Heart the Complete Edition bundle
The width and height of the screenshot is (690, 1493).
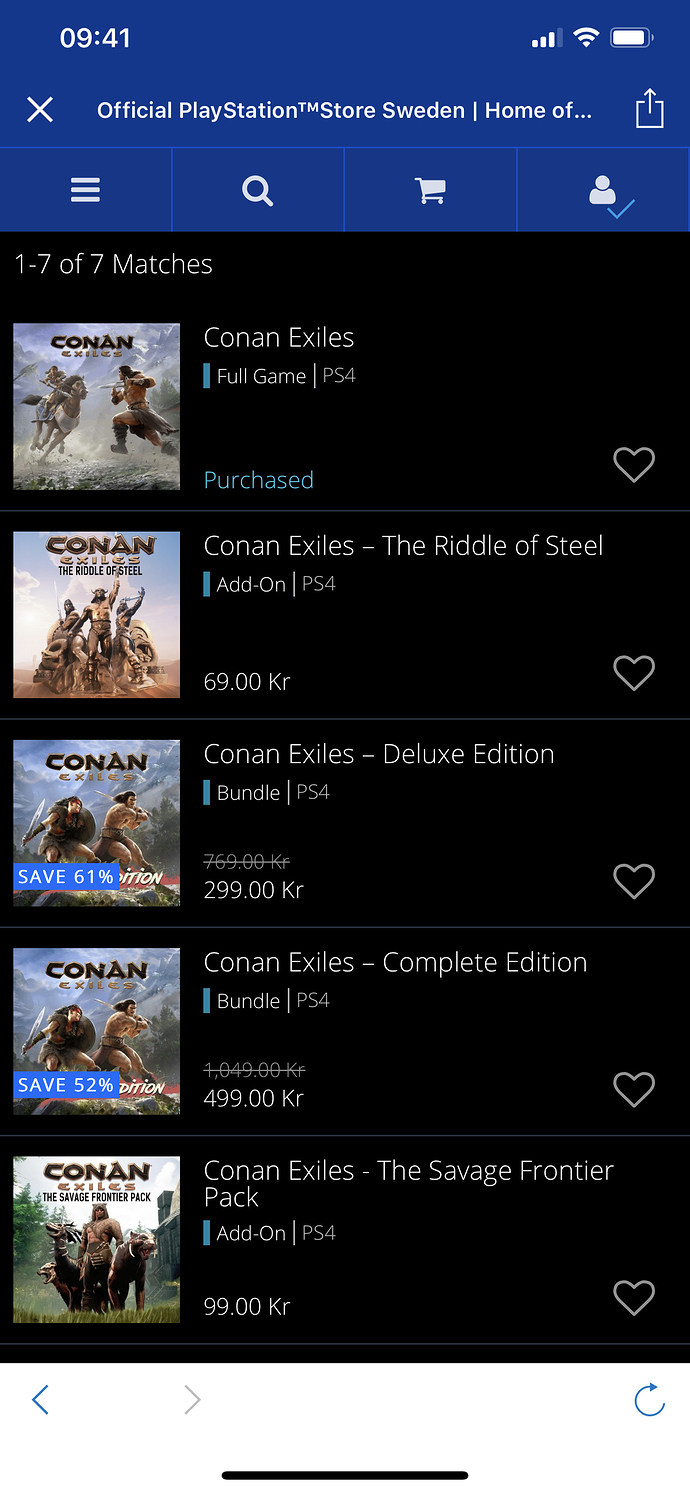click(633, 1090)
